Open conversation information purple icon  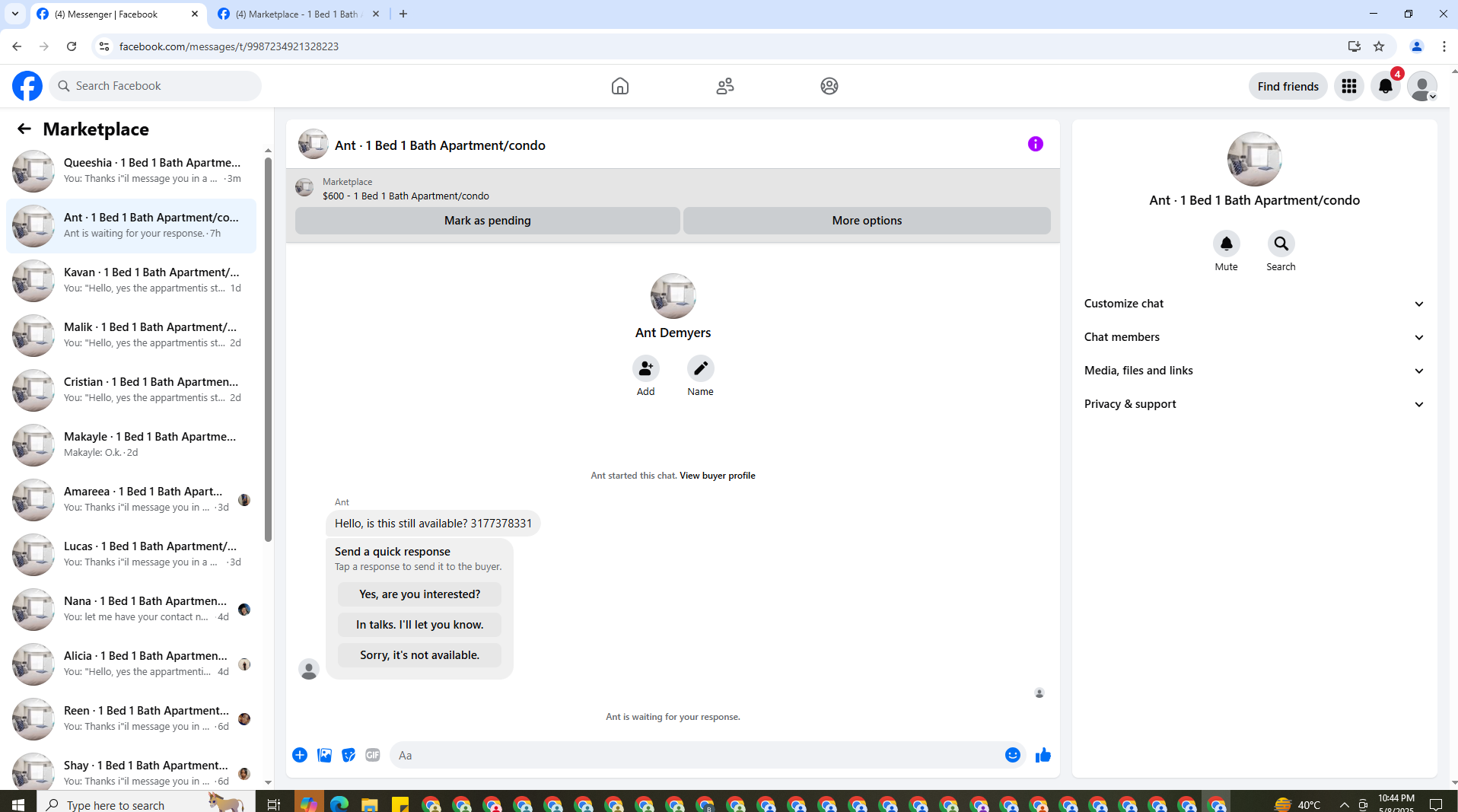pos(1036,144)
